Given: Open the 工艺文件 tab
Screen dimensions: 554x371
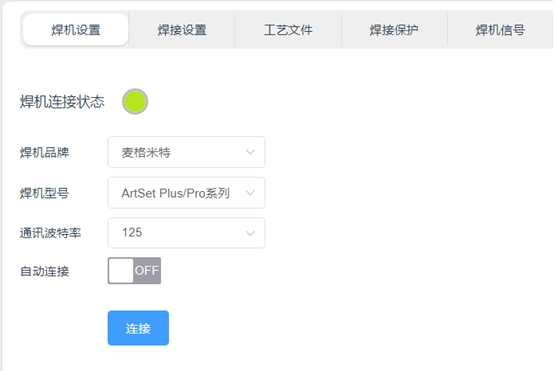Looking at the screenshot, I should point(288,30).
